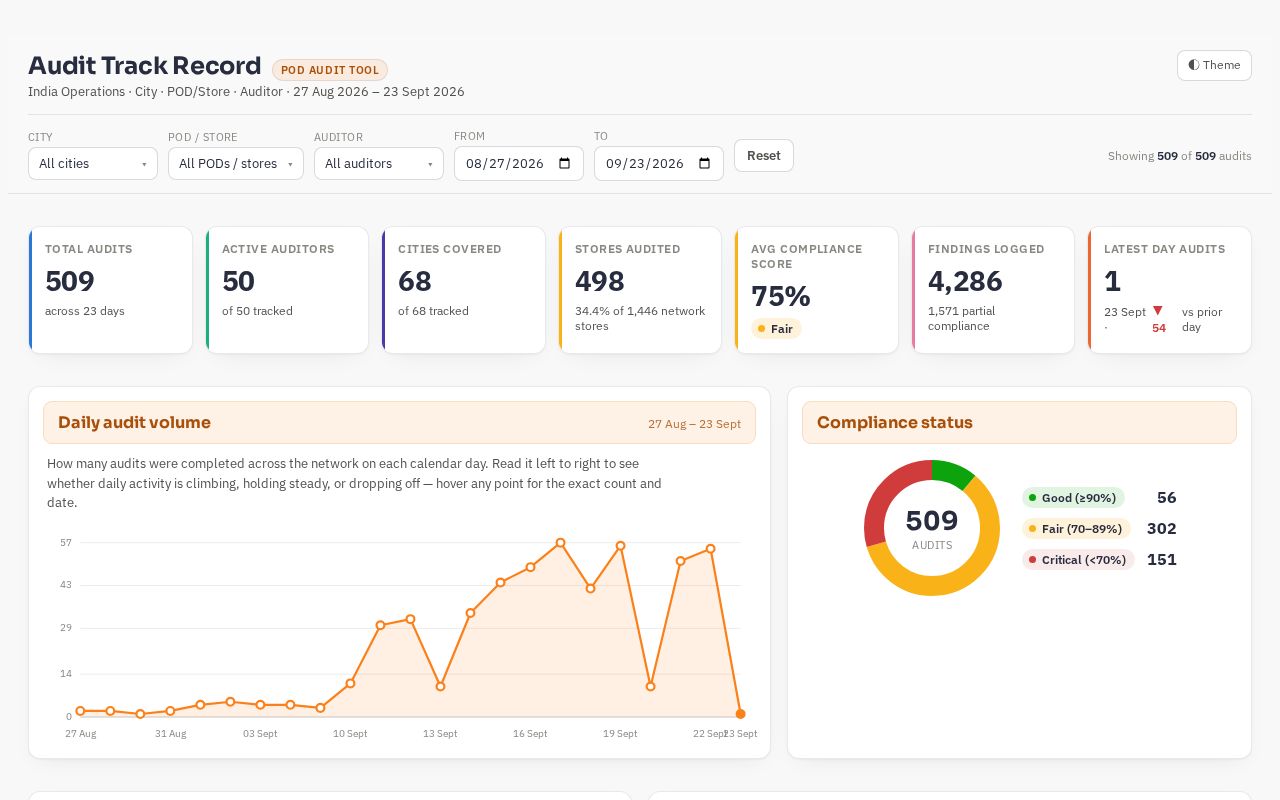This screenshot has height=800, width=1280.
Task: Click the Cities Covered card showing 68
Action: pyautogui.click(x=463, y=290)
